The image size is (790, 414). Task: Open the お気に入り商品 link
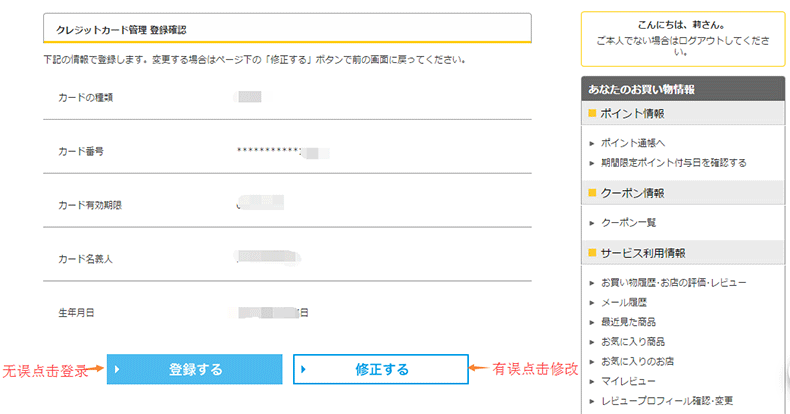point(632,341)
